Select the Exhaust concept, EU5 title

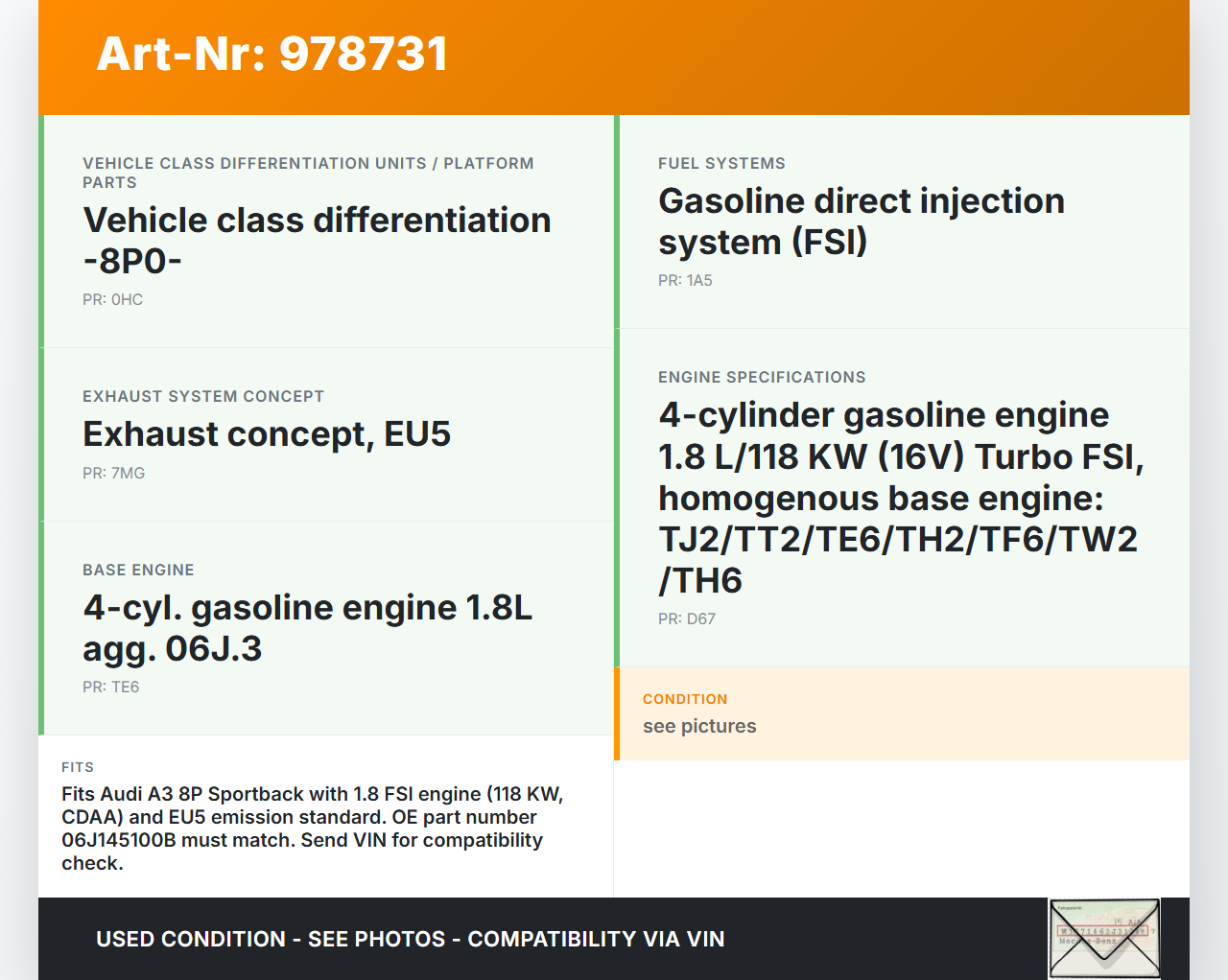point(267,433)
